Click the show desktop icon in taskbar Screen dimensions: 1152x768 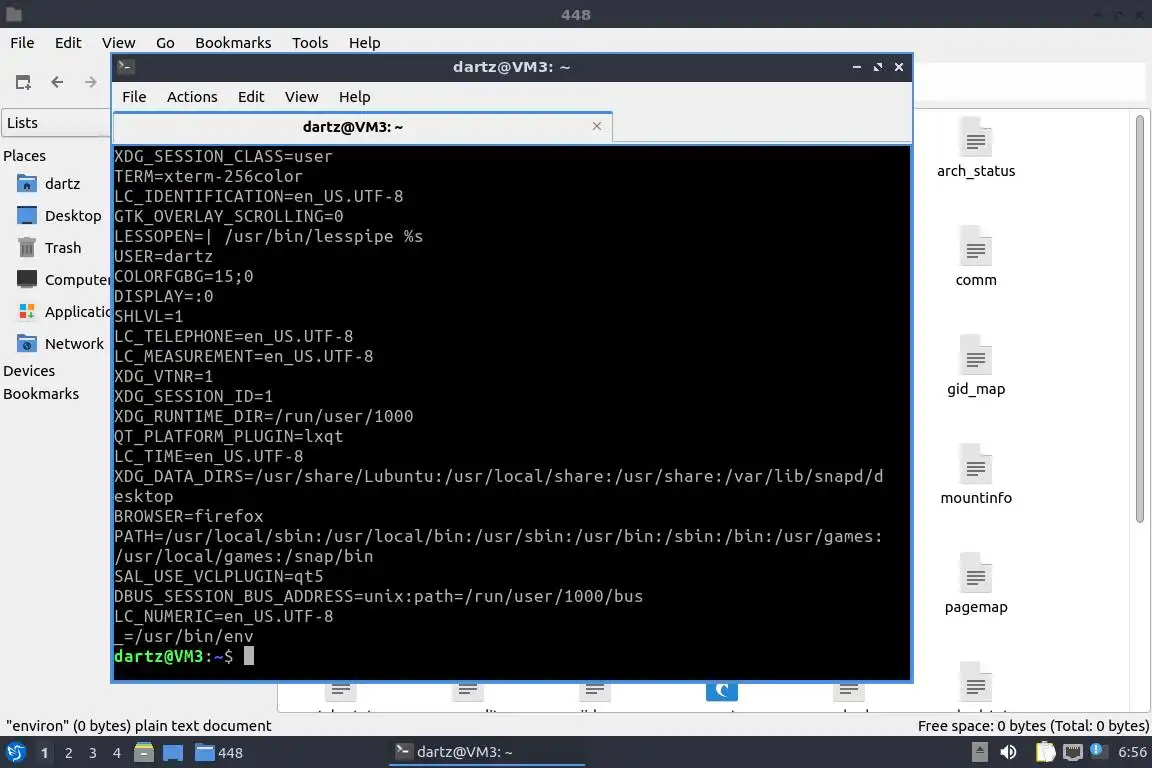(x=173, y=753)
